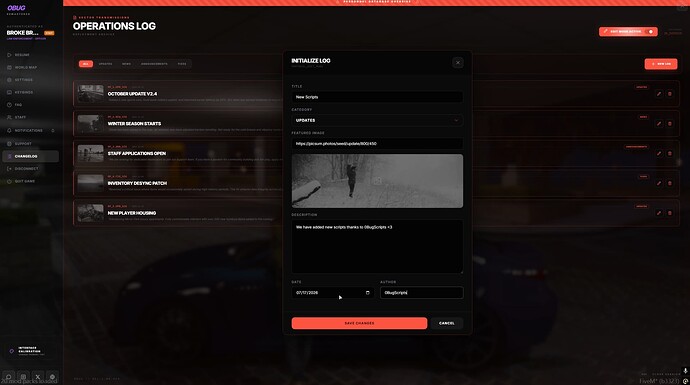Open the Winter Season Starts thumbnail
Viewport: 690px width, 385px height.
[x=91, y=124]
